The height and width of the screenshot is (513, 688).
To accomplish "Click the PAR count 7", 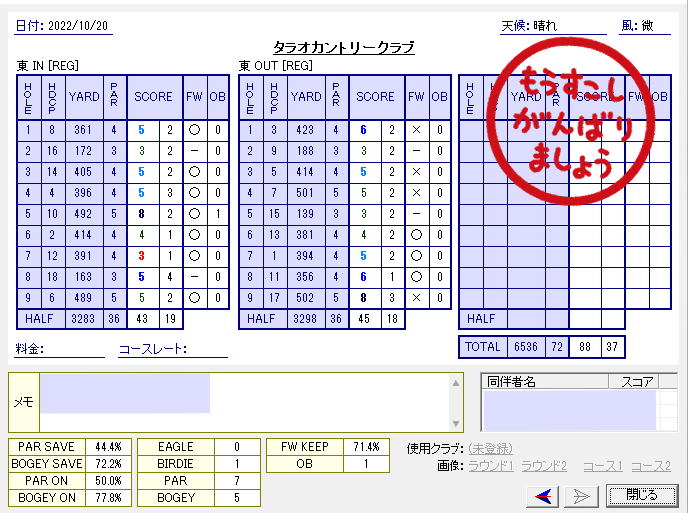I will coord(237,481).
